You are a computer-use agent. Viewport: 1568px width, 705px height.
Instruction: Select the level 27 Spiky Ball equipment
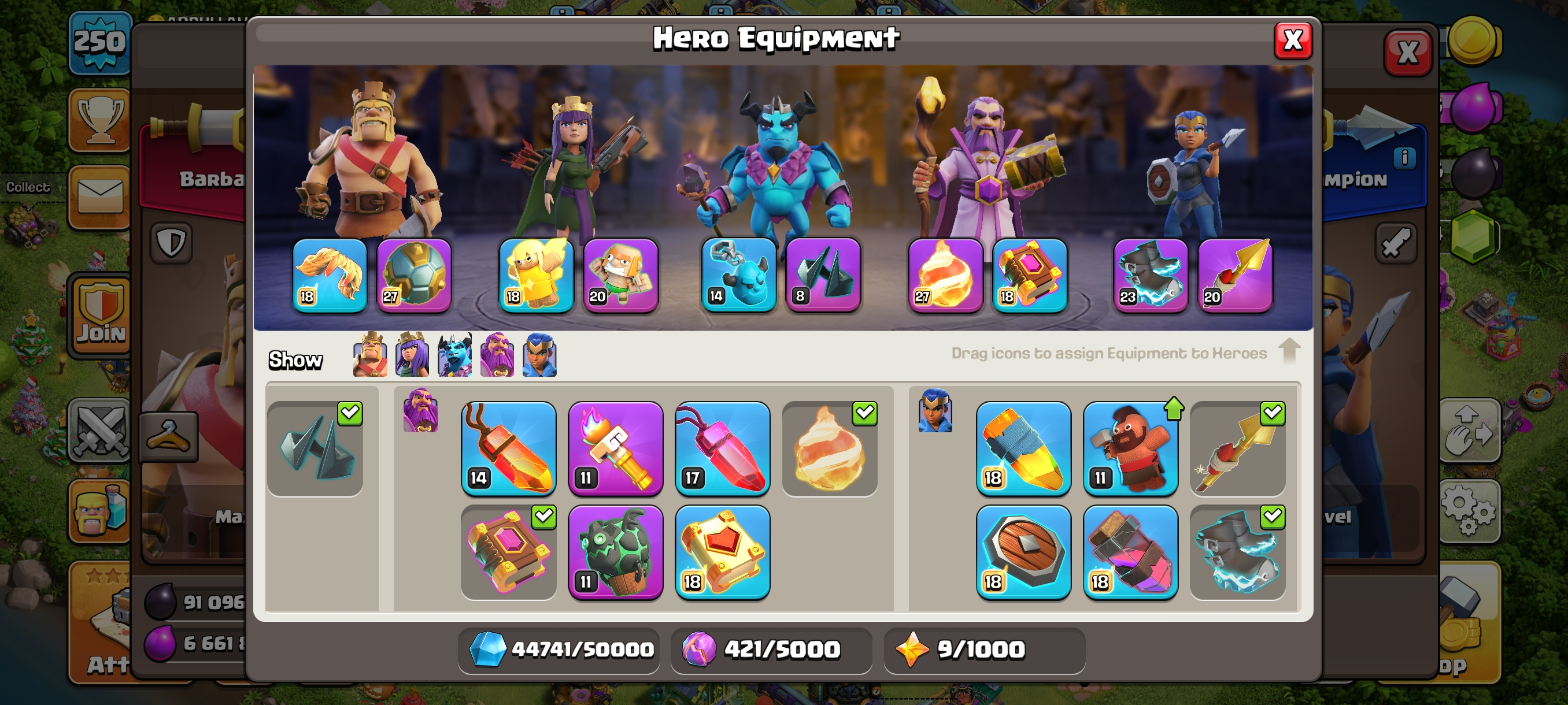tap(414, 275)
